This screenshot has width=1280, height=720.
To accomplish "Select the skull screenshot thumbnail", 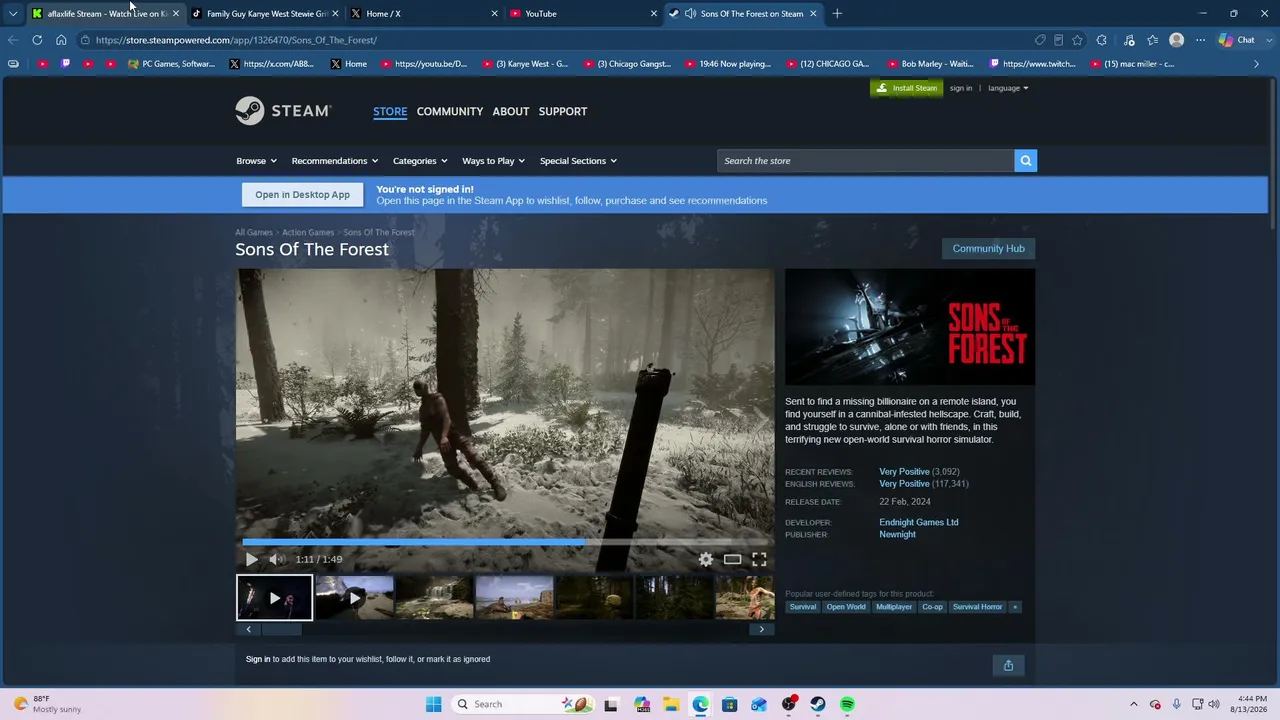I will pos(594,598).
